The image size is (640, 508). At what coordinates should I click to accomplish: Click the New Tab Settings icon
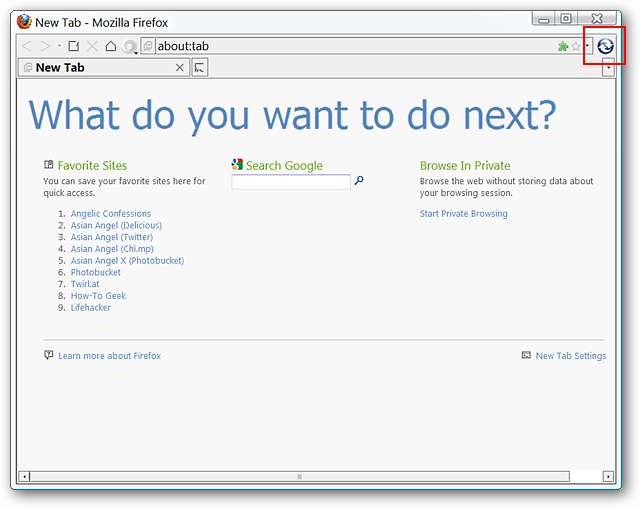tap(526, 355)
